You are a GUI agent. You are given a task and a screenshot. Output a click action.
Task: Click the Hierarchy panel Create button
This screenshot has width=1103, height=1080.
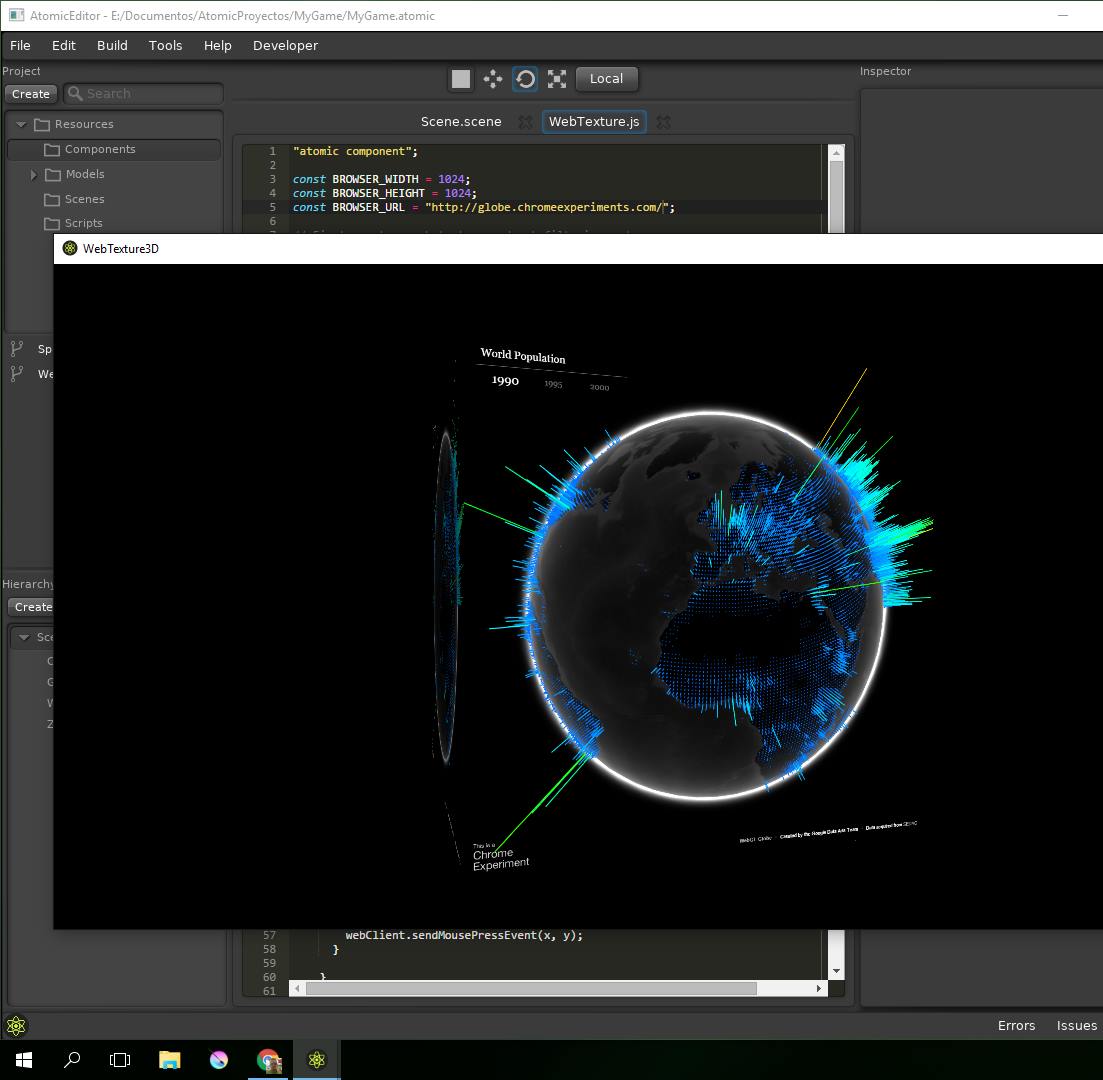point(33,606)
